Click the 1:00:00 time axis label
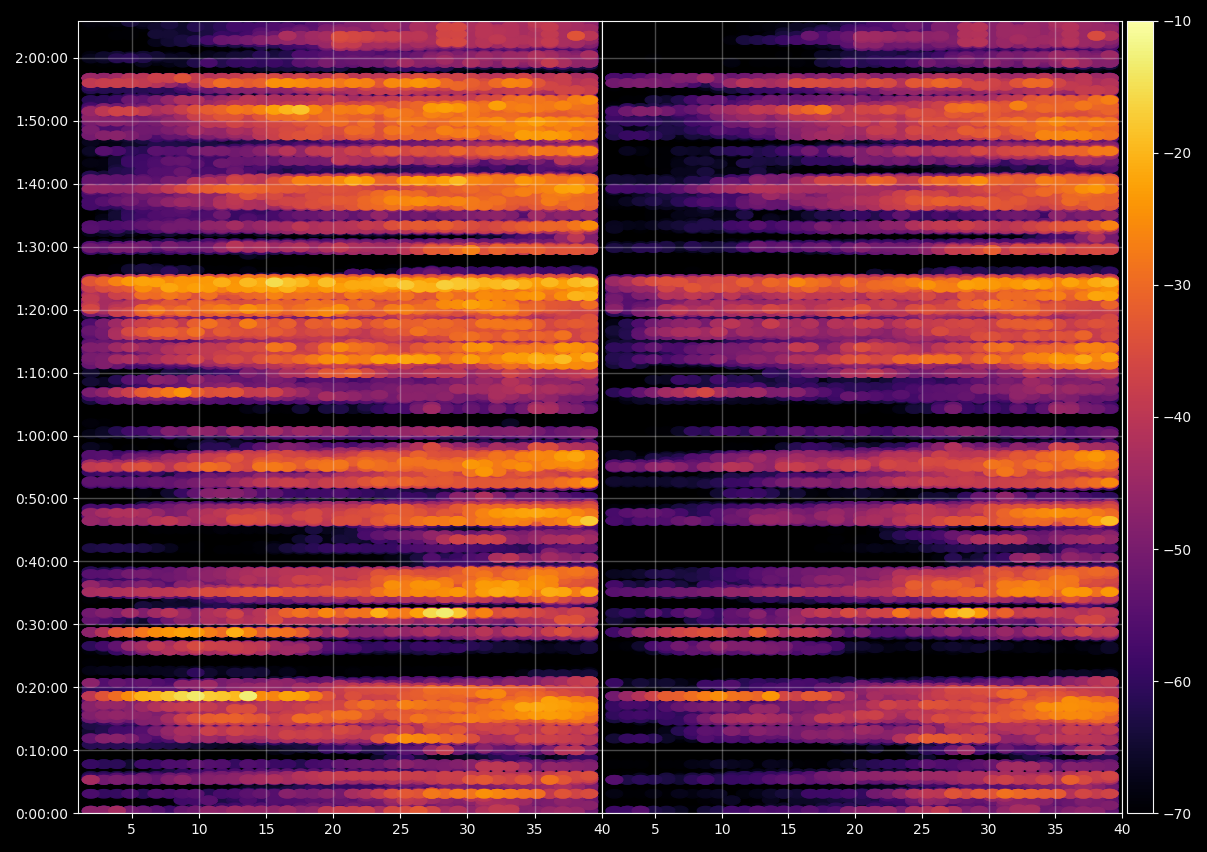The height and width of the screenshot is (852, 1207). tap(41, 436)
